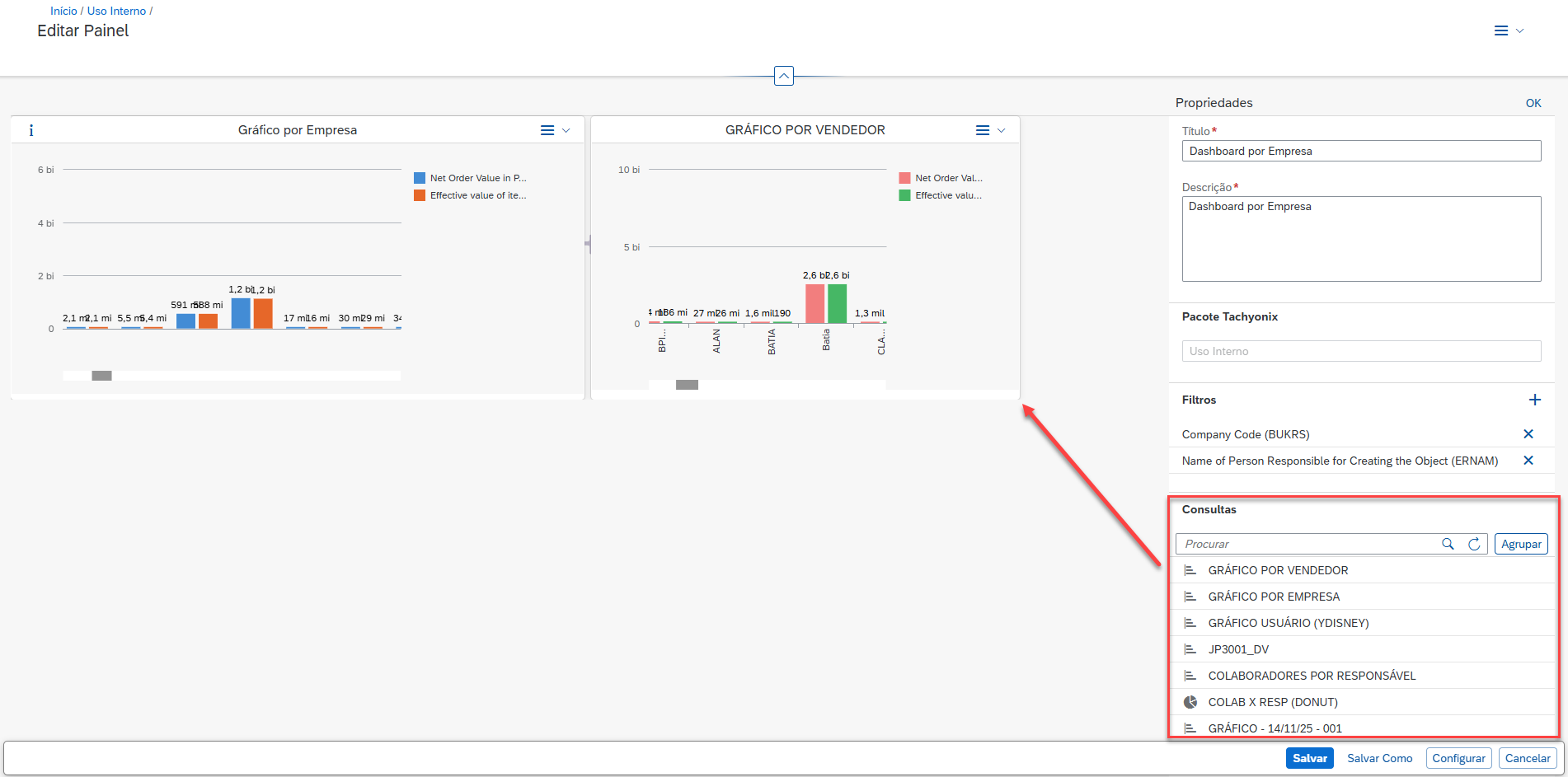This screenshot has width=1568, height=777.
Task: Open the top-right page hamburger menu
Action: (x=1508, y=30)
